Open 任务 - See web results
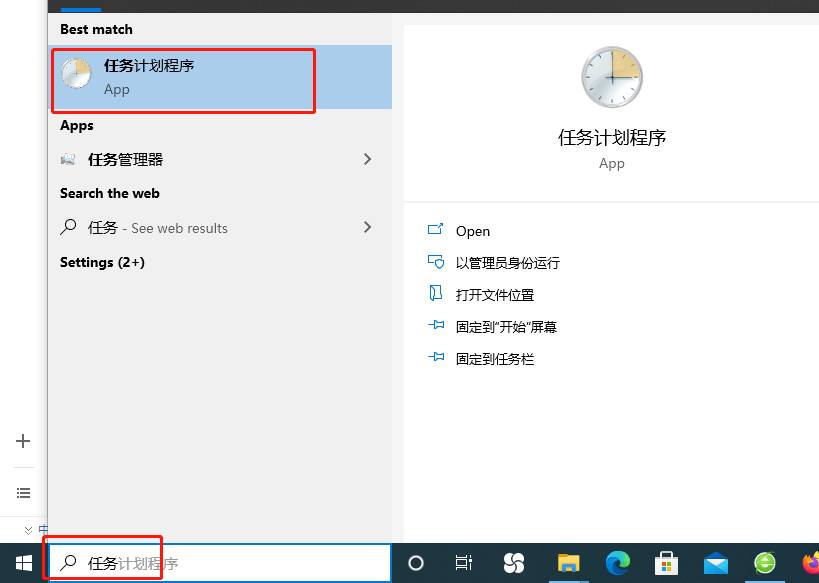Screen dimensions: 819x583 coord(220,228)
